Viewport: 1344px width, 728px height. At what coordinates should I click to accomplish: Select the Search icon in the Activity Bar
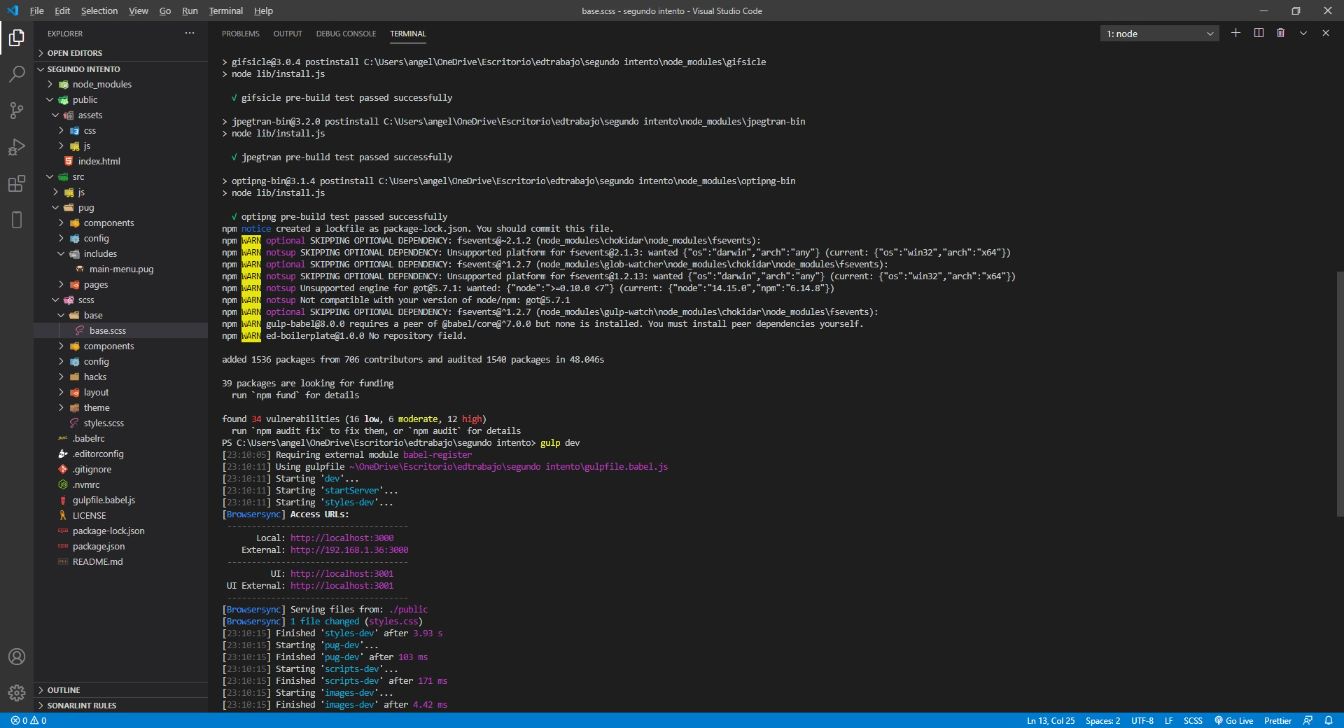pyautogui.click(x=16, y=71)
